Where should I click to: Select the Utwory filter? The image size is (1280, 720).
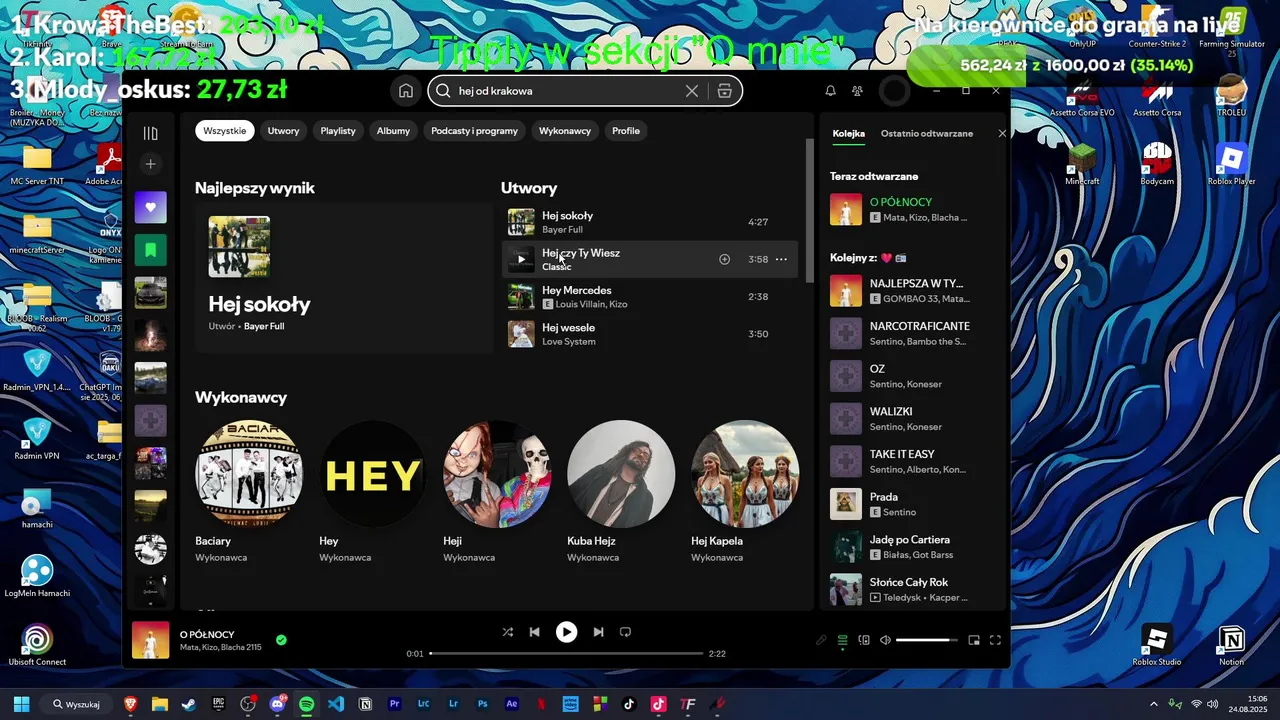283,131
